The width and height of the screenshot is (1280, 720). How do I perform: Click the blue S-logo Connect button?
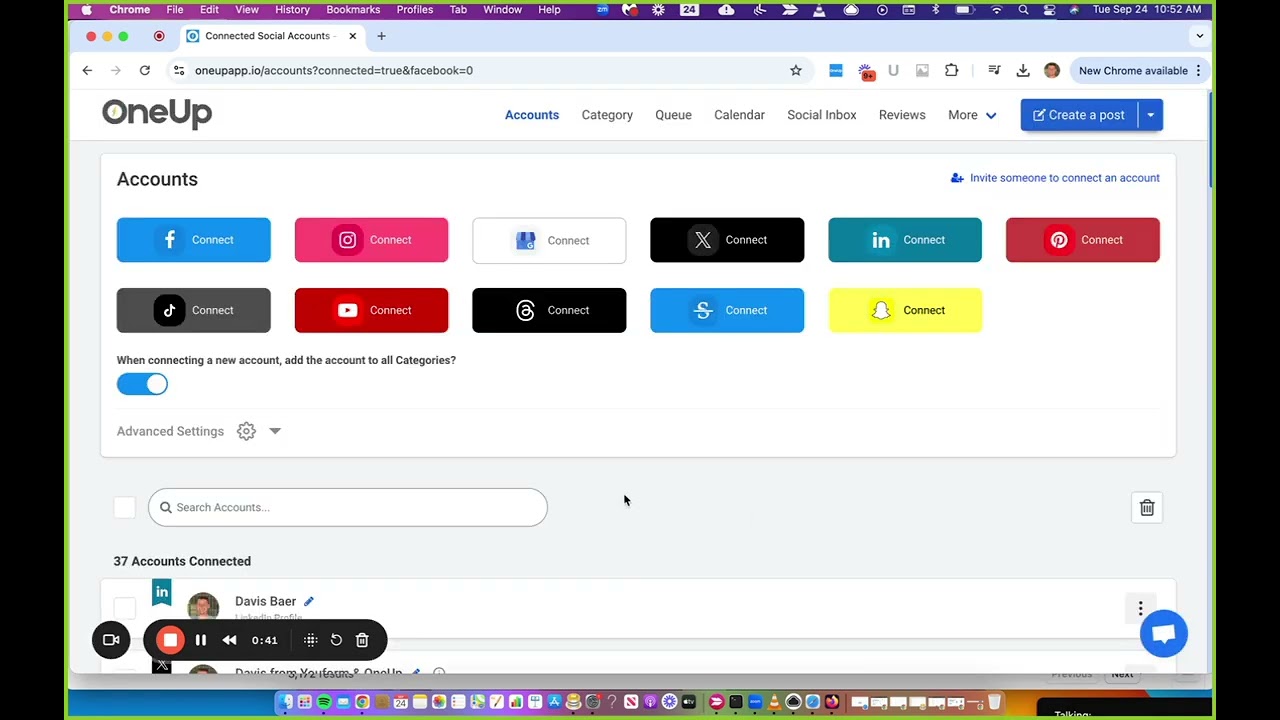point(727,310)
